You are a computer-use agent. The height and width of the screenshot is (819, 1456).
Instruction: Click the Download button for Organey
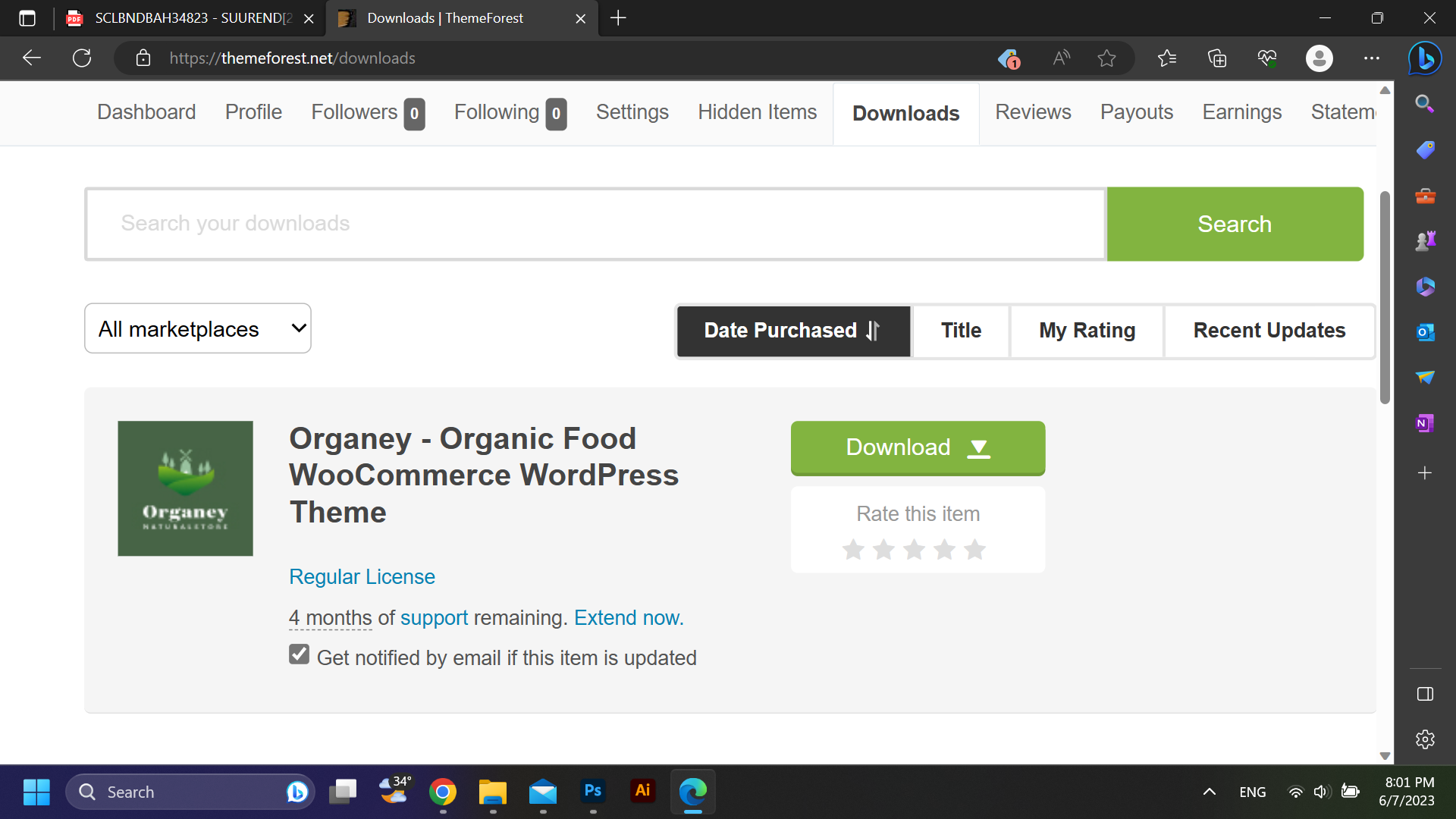pyautogui.click(x=918, y=447)
